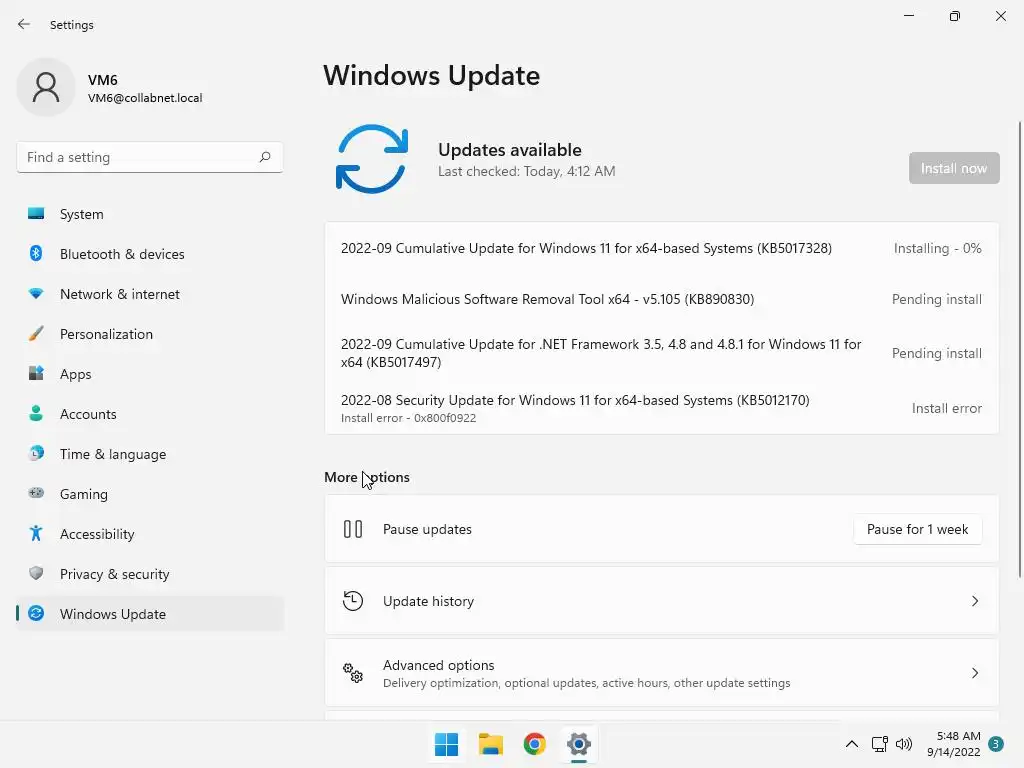
Task: Click Settings gear in taskbar
Action: (x=579, y=744)
